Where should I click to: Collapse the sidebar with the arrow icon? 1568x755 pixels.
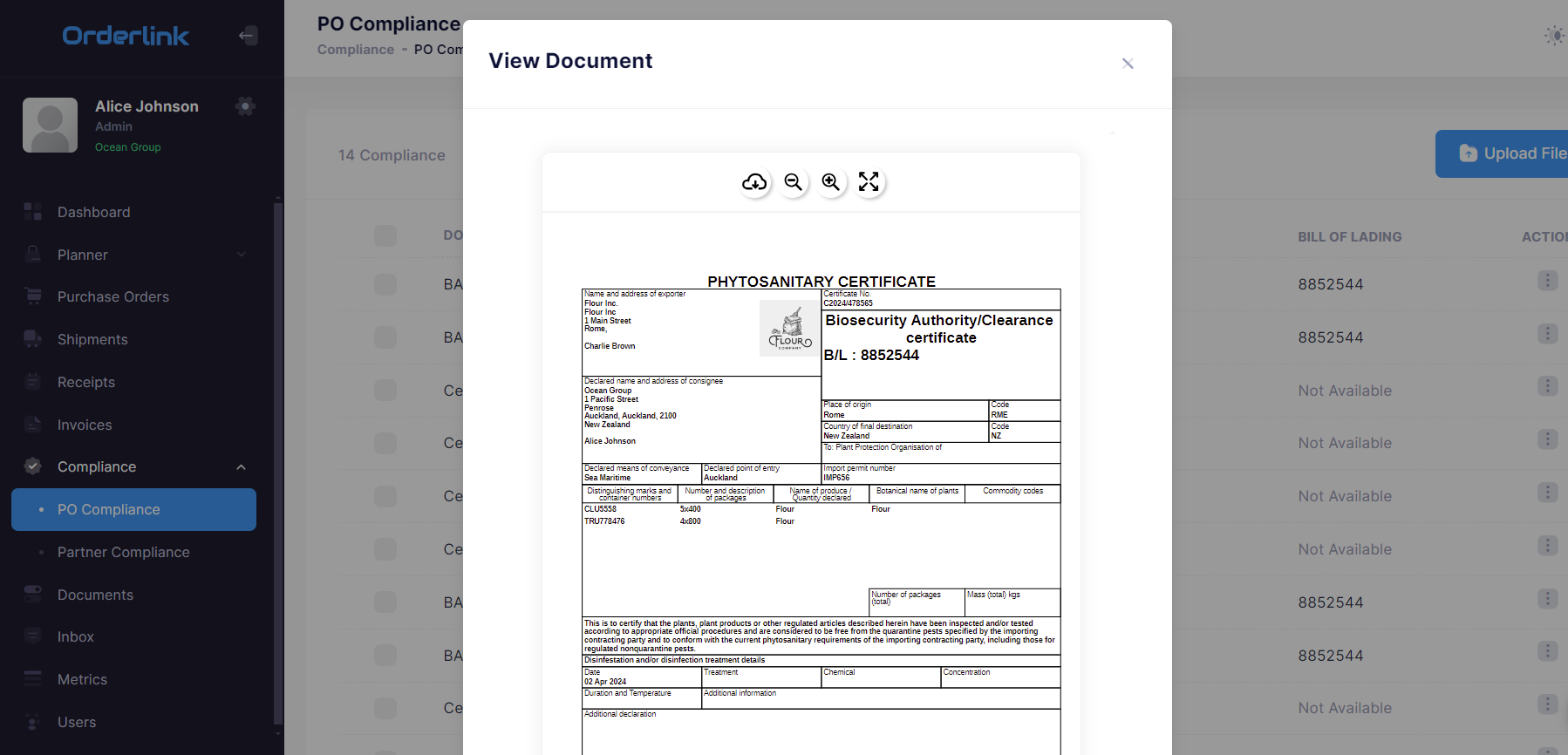(x=248, y=36)
